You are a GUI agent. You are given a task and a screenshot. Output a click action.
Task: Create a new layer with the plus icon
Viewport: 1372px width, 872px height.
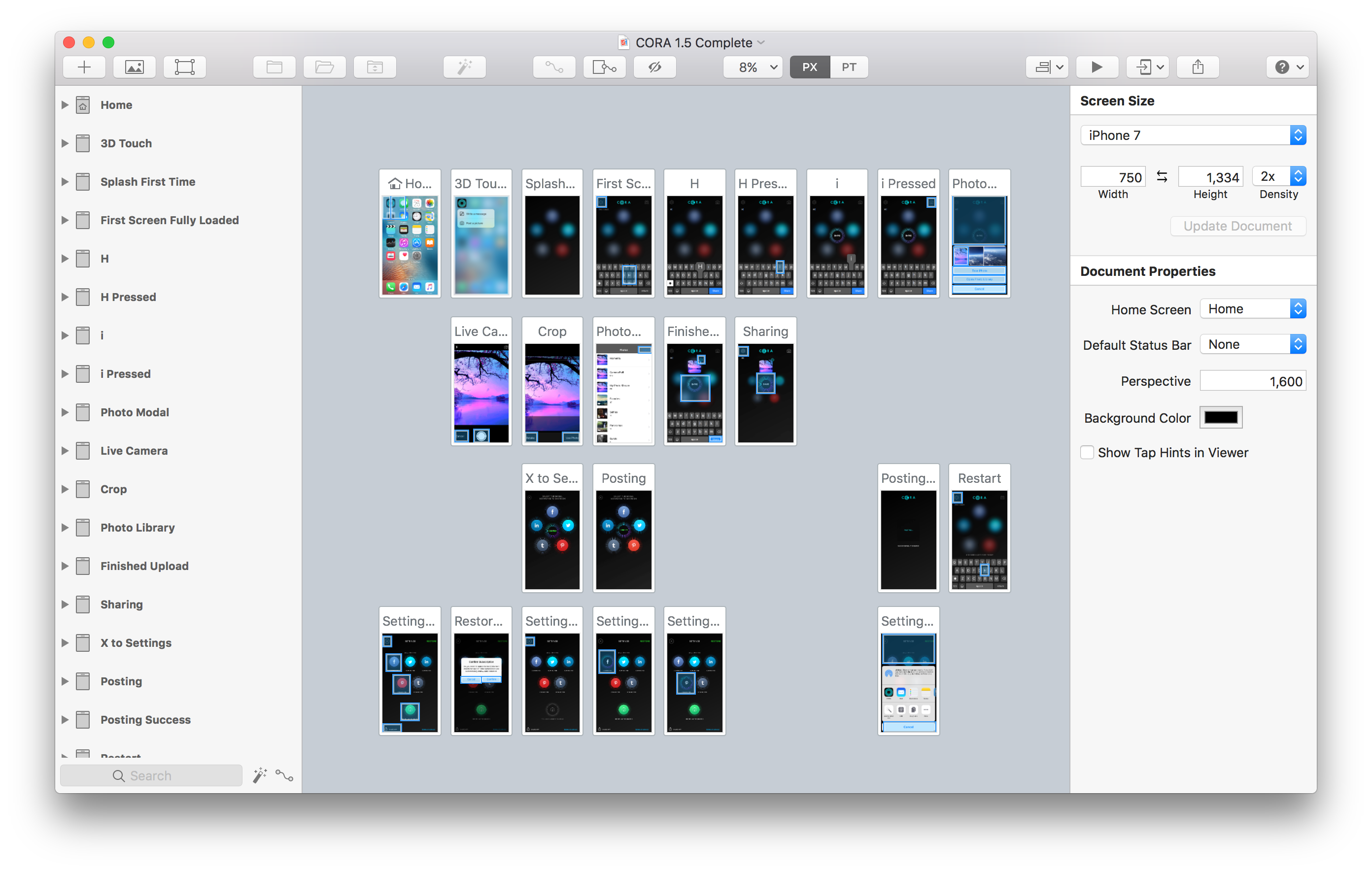coord(84,67)
